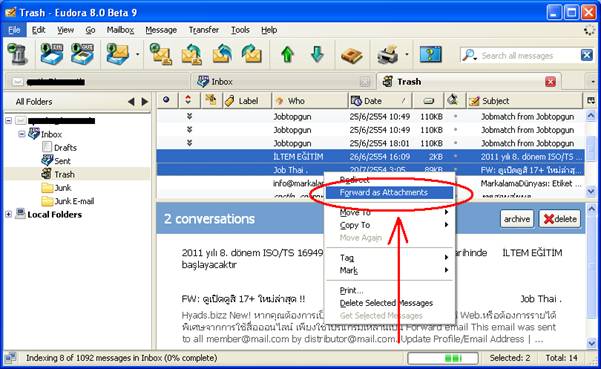Open the address book icon in toolbar
Image resolution: width=601 pixels, height=369 pixels.
(351, 55)
